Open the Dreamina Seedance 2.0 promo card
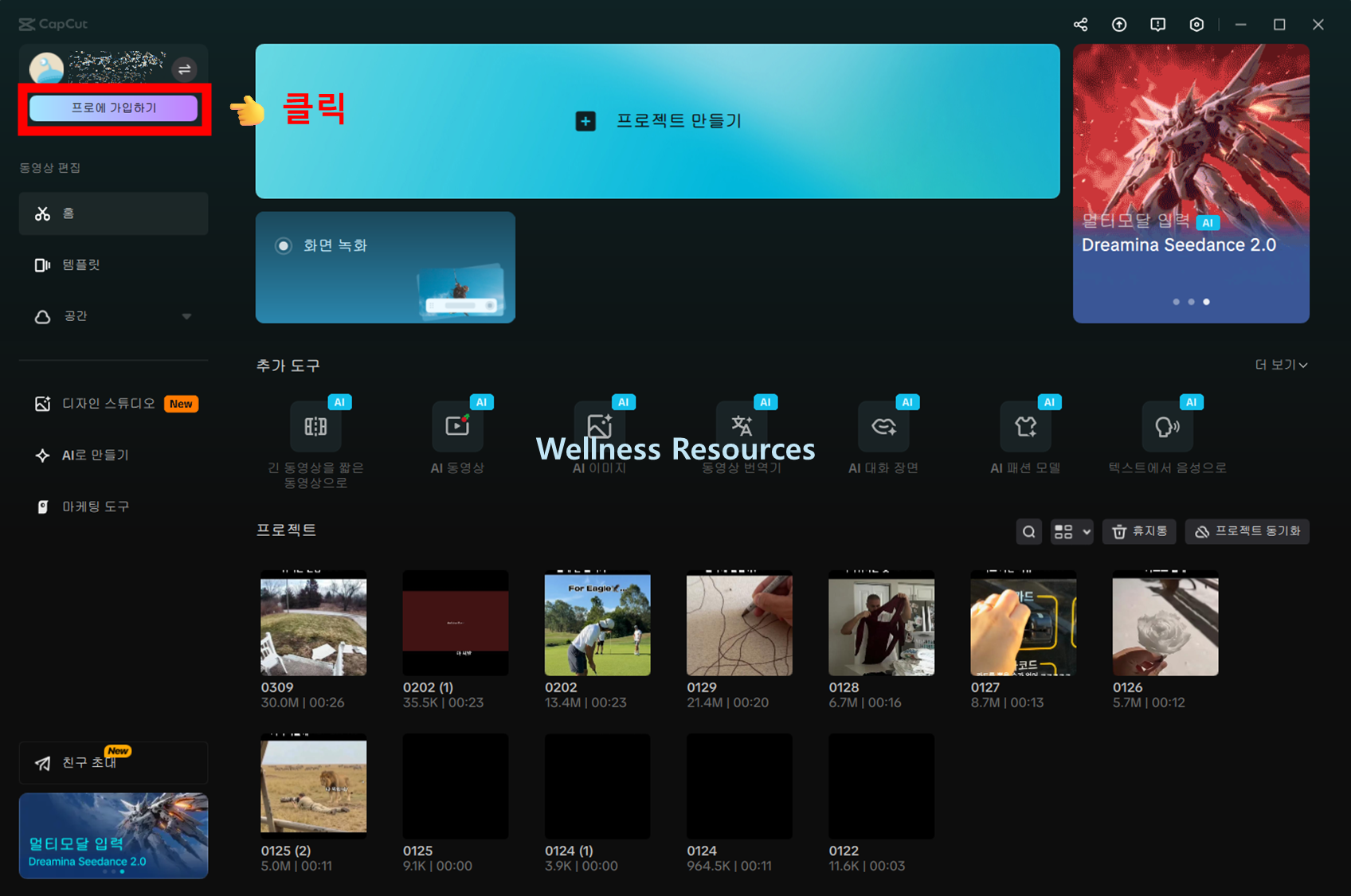Screen dimensions: 1351x896 tap(1191, 183)
